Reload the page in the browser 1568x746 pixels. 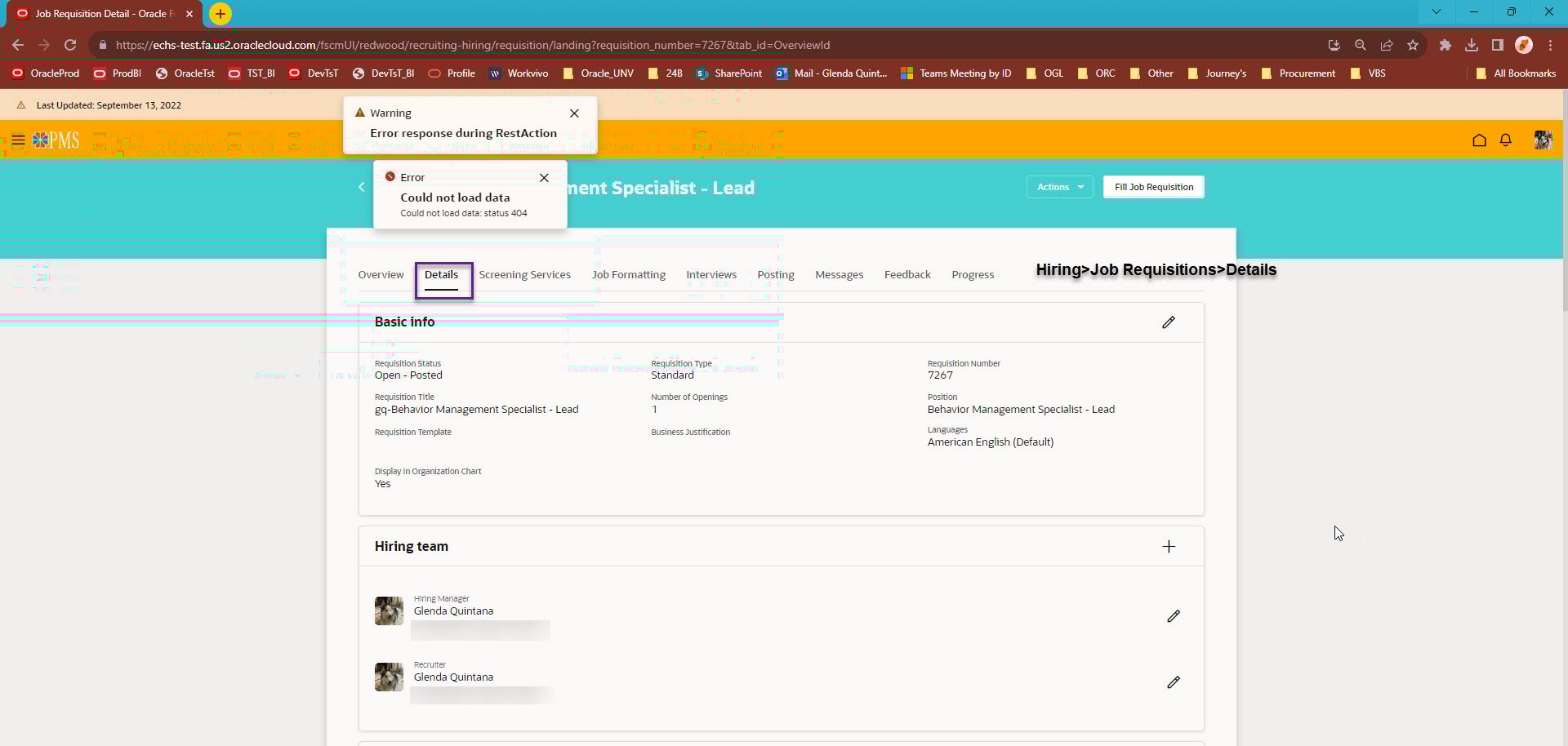pyautogui.click(x=70, y=45)
